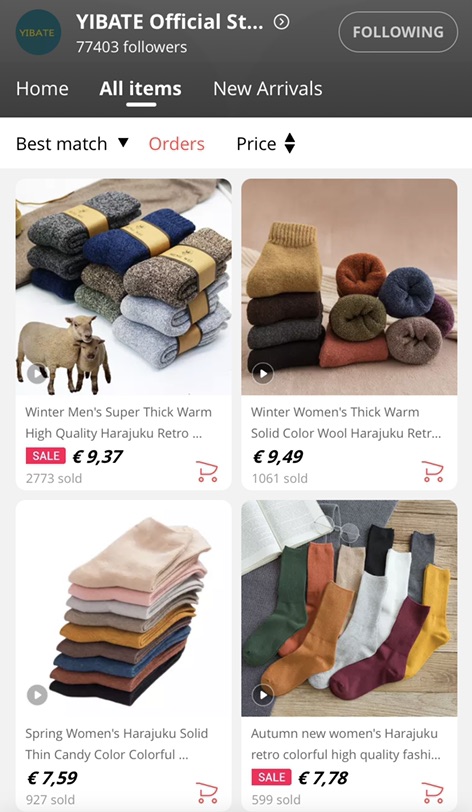Sort by Price using the up-down arrows
472x812 pixels.
pyautogui.click(x=266, y=143)
